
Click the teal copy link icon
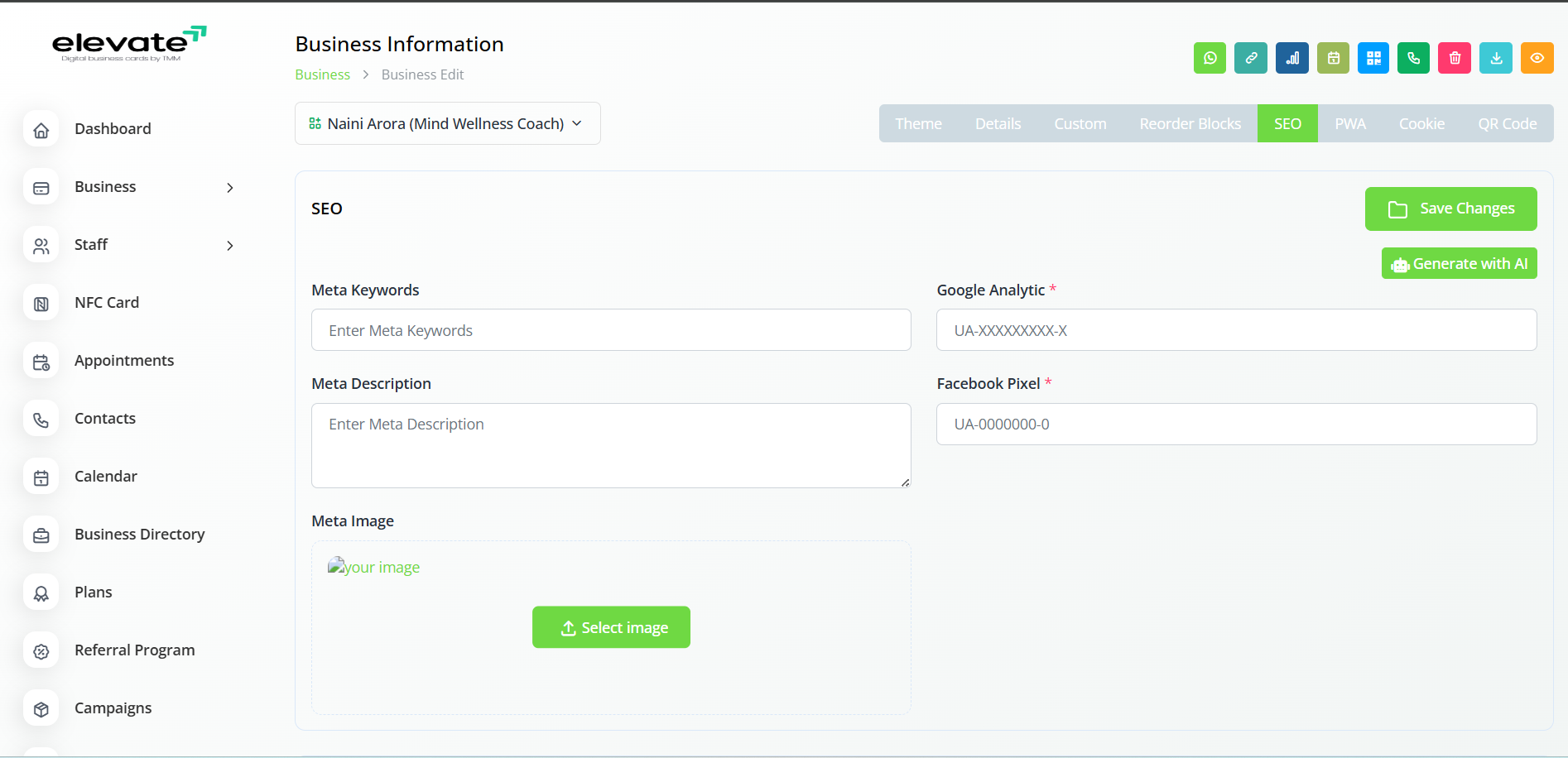pos(1250,58)
